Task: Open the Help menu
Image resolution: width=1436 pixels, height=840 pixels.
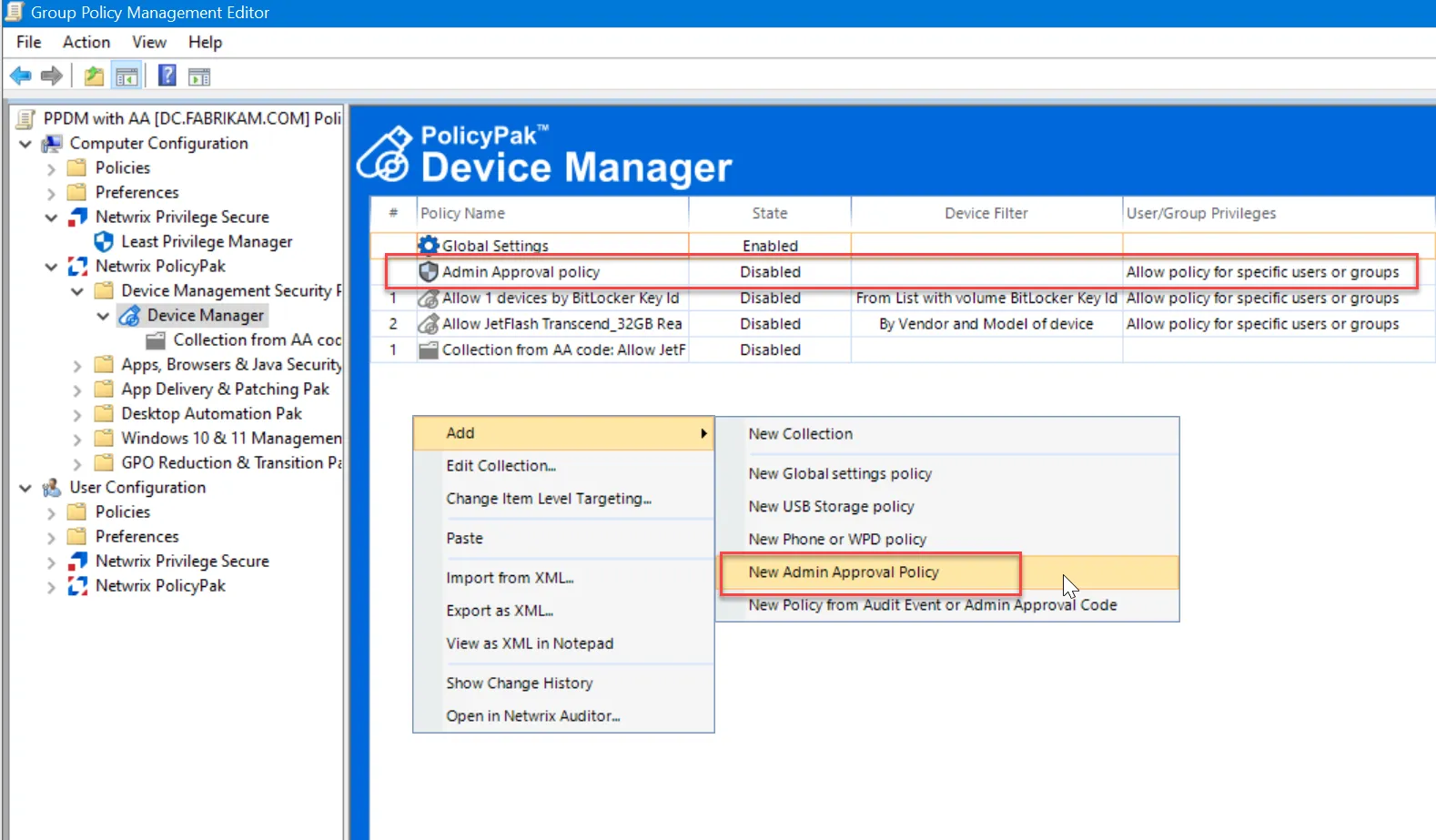Action: 205,42
